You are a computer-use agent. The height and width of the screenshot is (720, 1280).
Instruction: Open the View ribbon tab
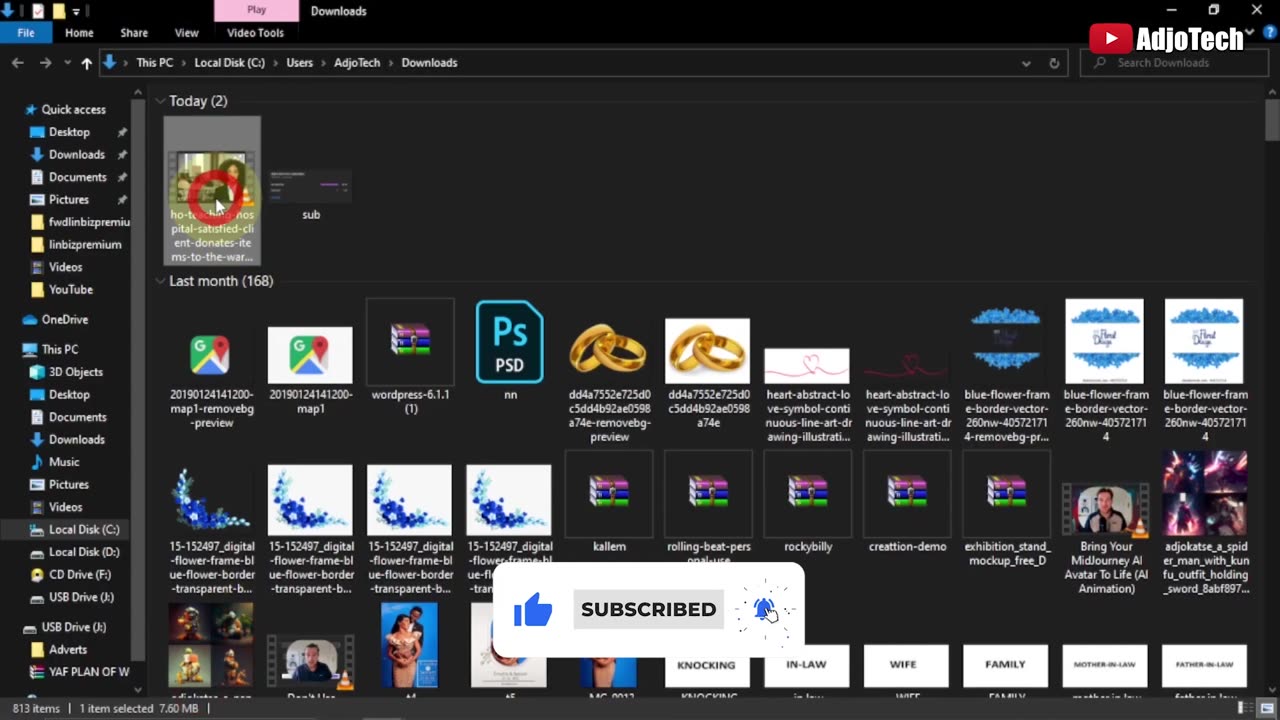(x=187, y=33)
